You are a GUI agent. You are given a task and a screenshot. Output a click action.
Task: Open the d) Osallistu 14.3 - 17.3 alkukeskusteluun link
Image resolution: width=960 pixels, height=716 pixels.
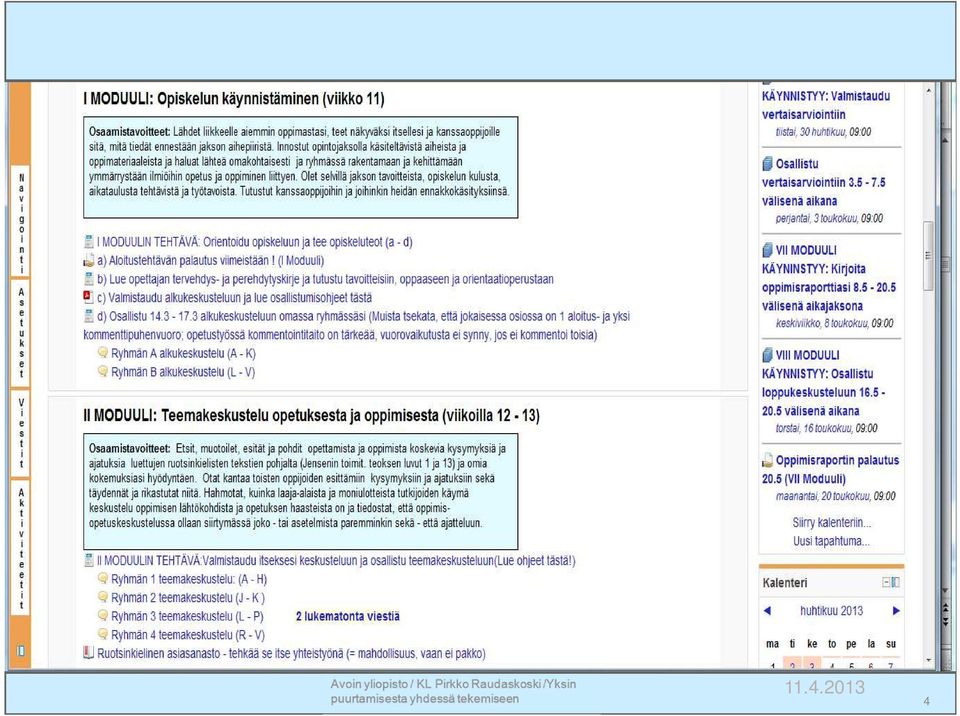tap(356, 326)
